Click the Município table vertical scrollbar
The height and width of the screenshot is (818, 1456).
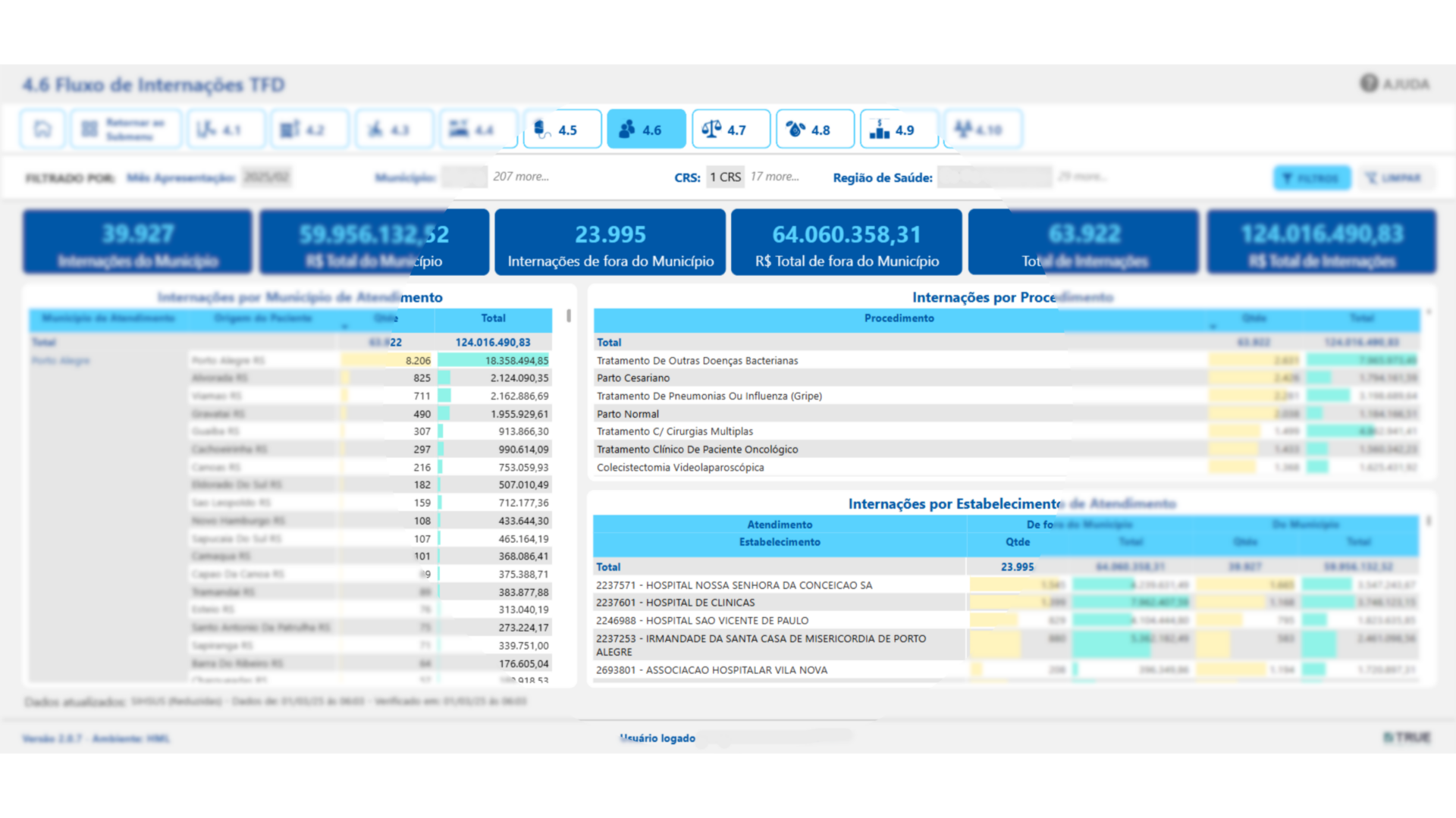569,316
